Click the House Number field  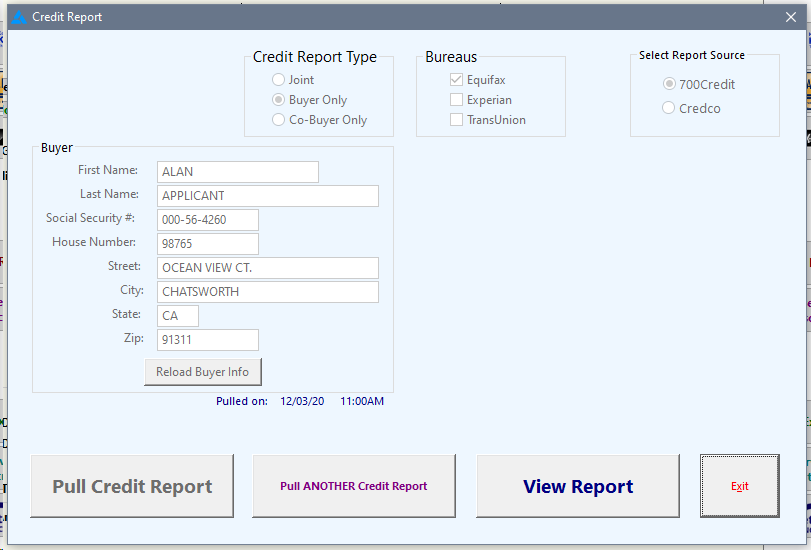click(x=208, y=244)
